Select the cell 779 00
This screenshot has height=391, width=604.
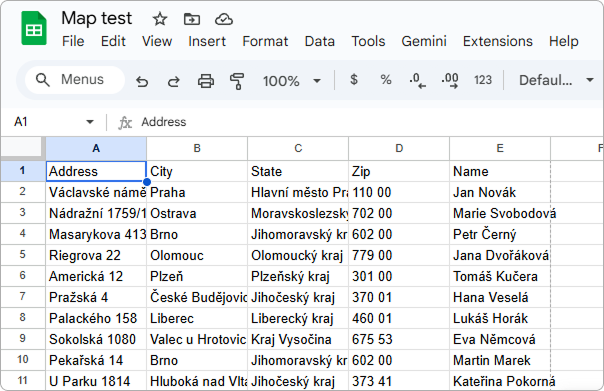point(399,255)
